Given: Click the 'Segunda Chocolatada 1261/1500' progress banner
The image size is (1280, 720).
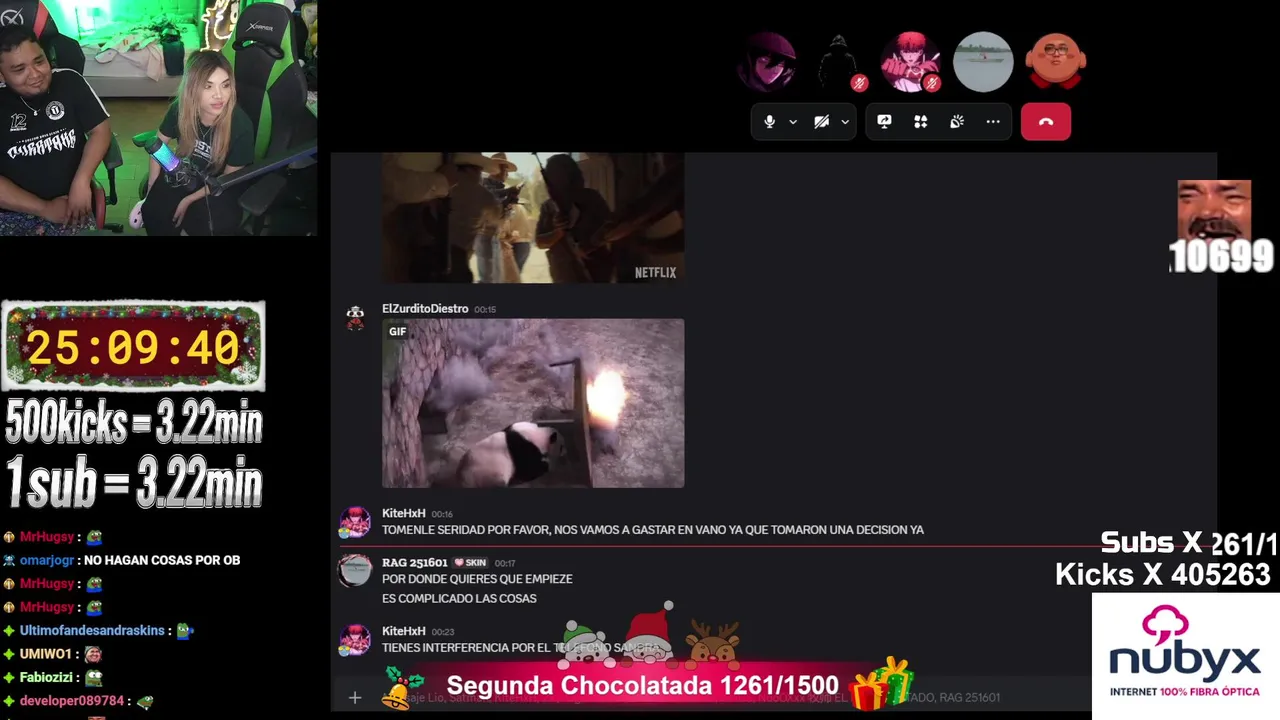Looking at the screenshot, I should click(x=642, y=685).
